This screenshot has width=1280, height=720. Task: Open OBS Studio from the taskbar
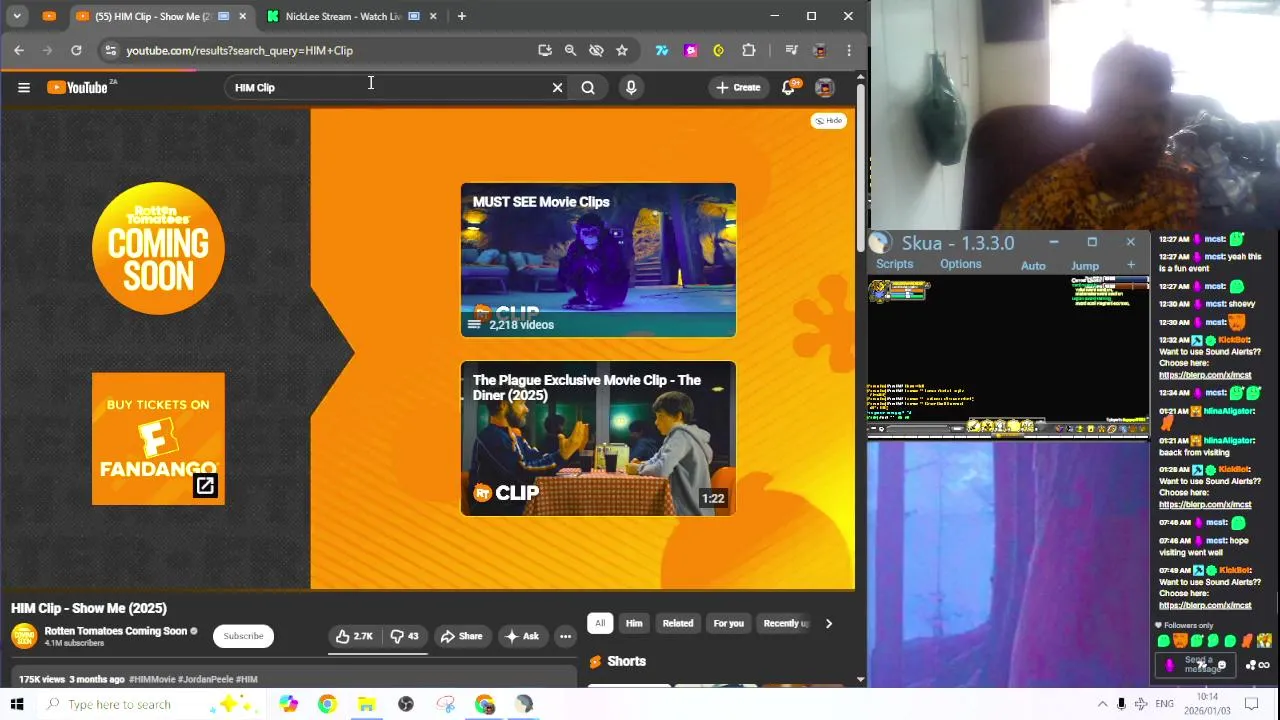pos(406,704)
